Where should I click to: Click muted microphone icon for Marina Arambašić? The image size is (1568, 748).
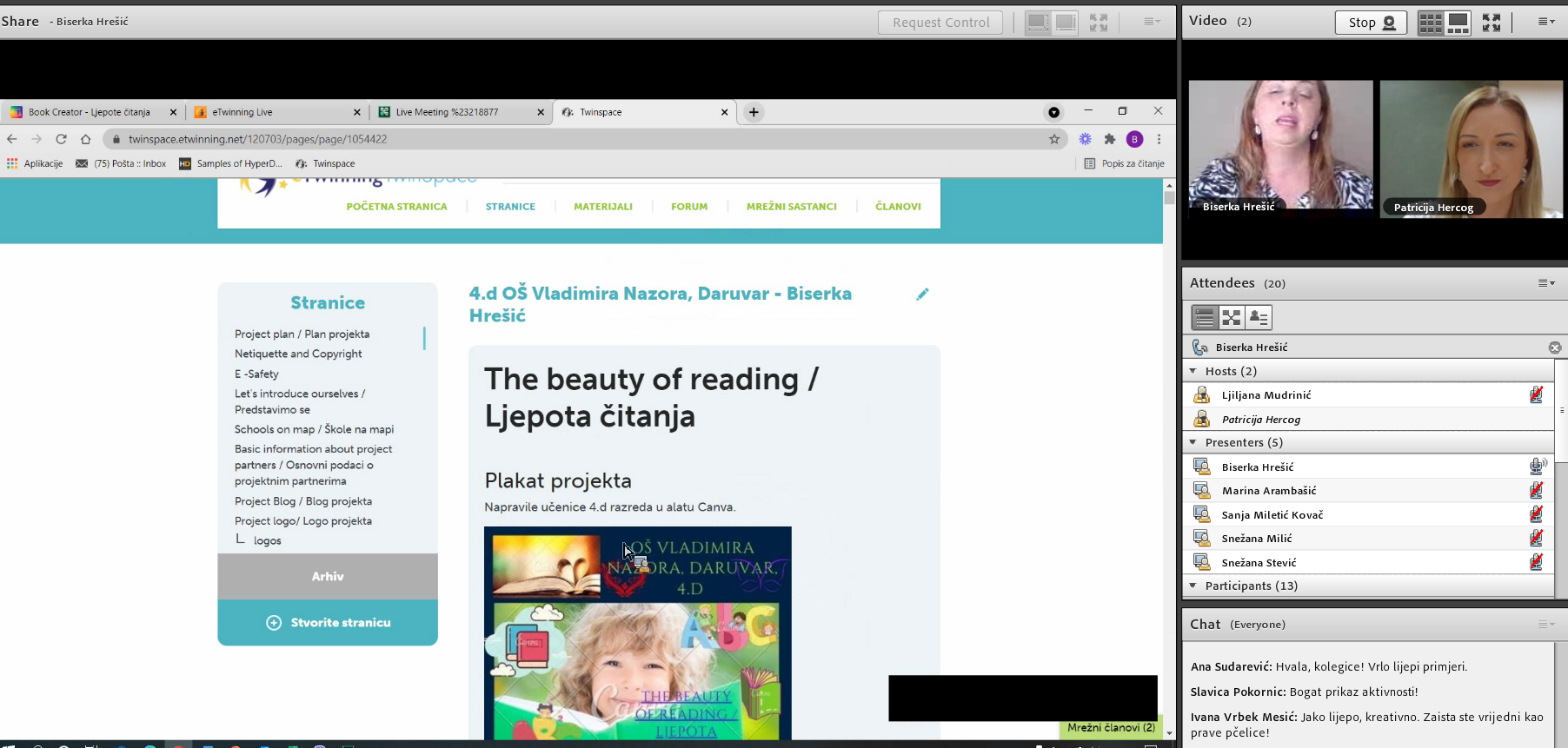pyautogui.click(x=1537, y=491)
